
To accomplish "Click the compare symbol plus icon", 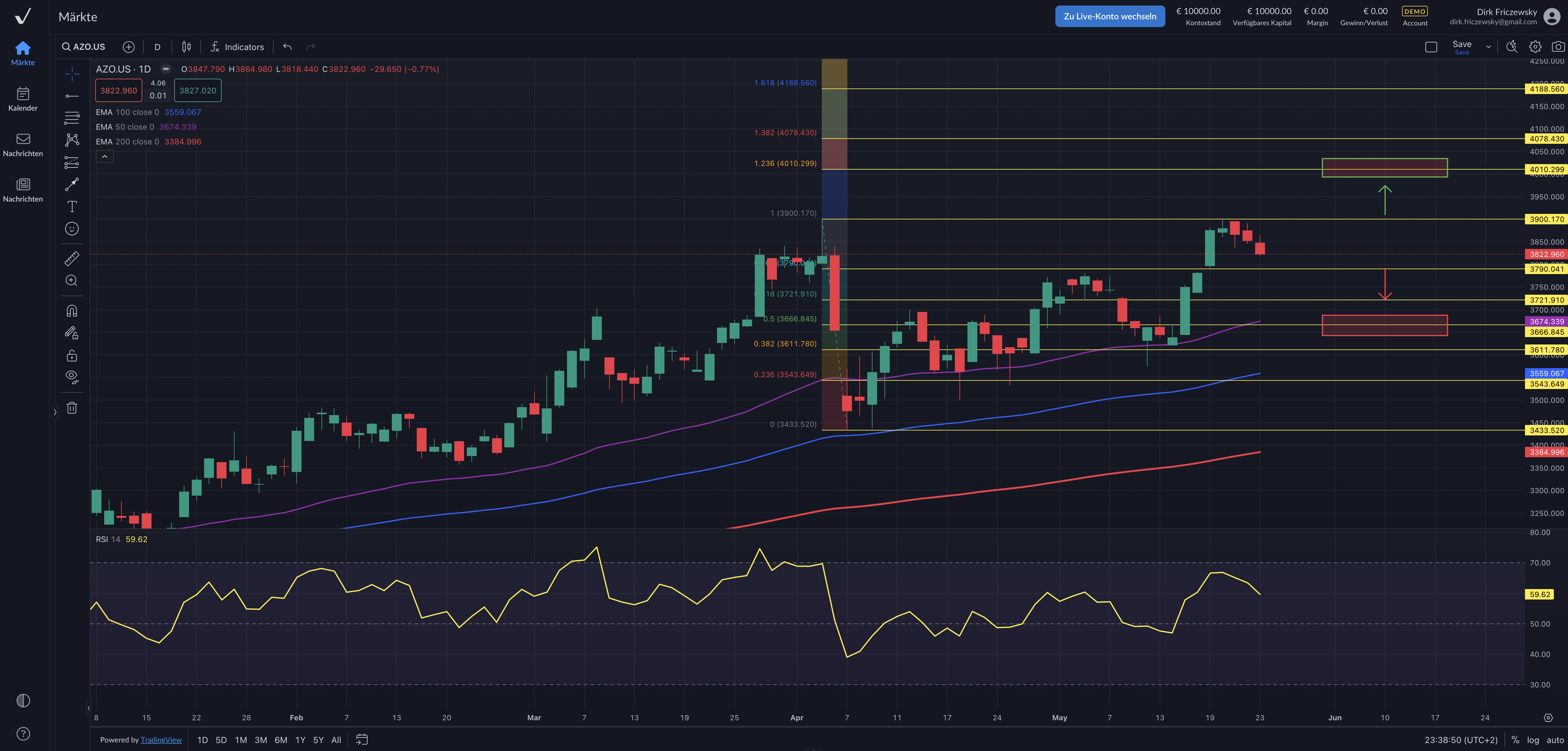I will (128, 47).
